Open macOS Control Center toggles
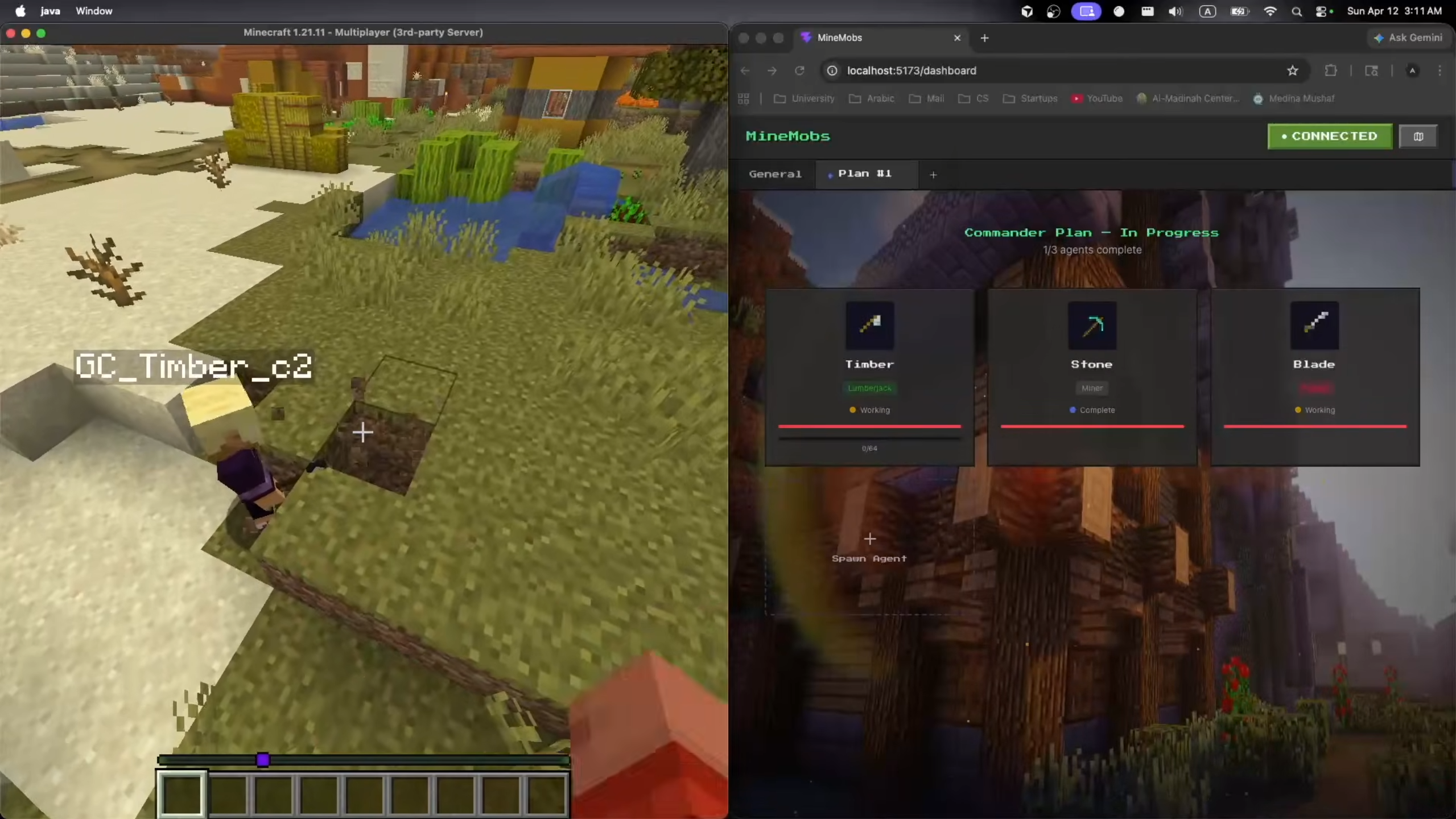This screenshot has height=819, width=1456. (x=1322, y=11)
